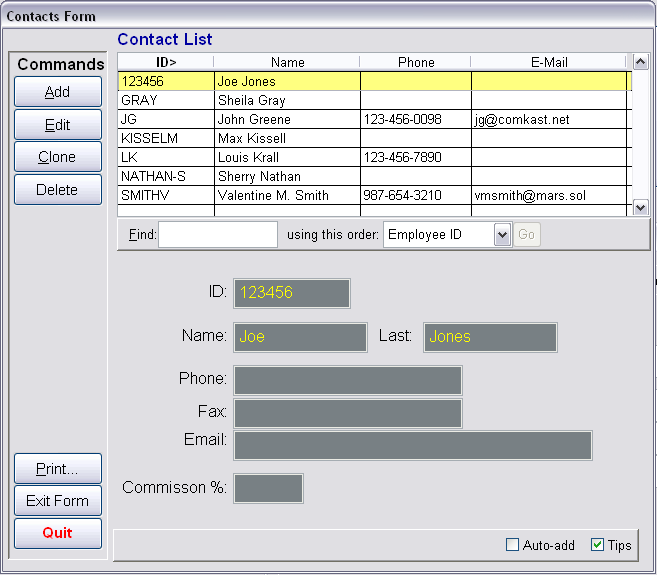Sort by the ID> column header
Screen dimensions: 657x575
pos(166,62)
